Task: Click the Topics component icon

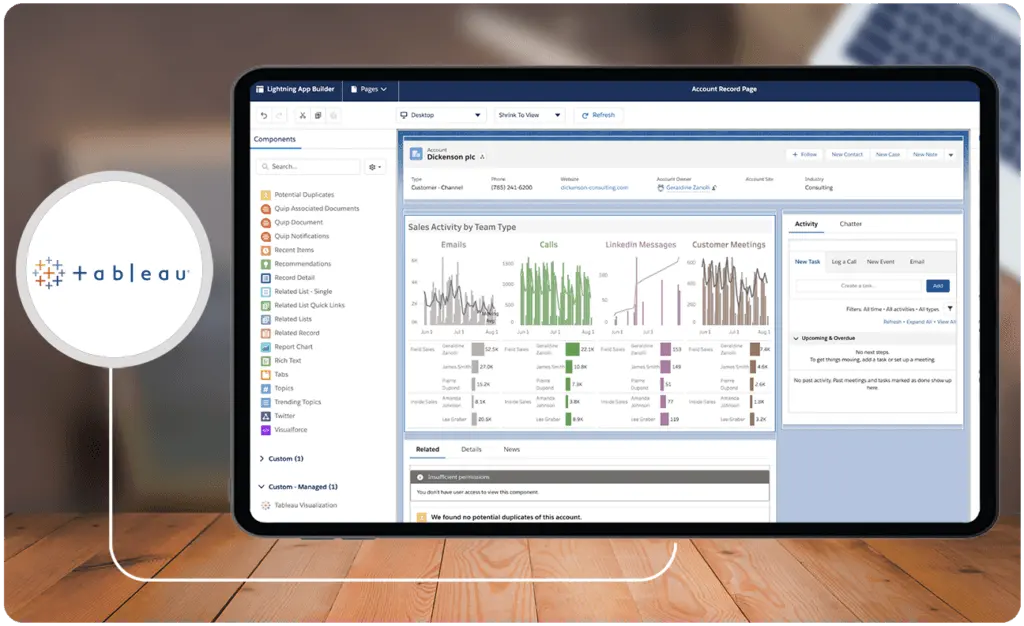Action: click(266, 388)
